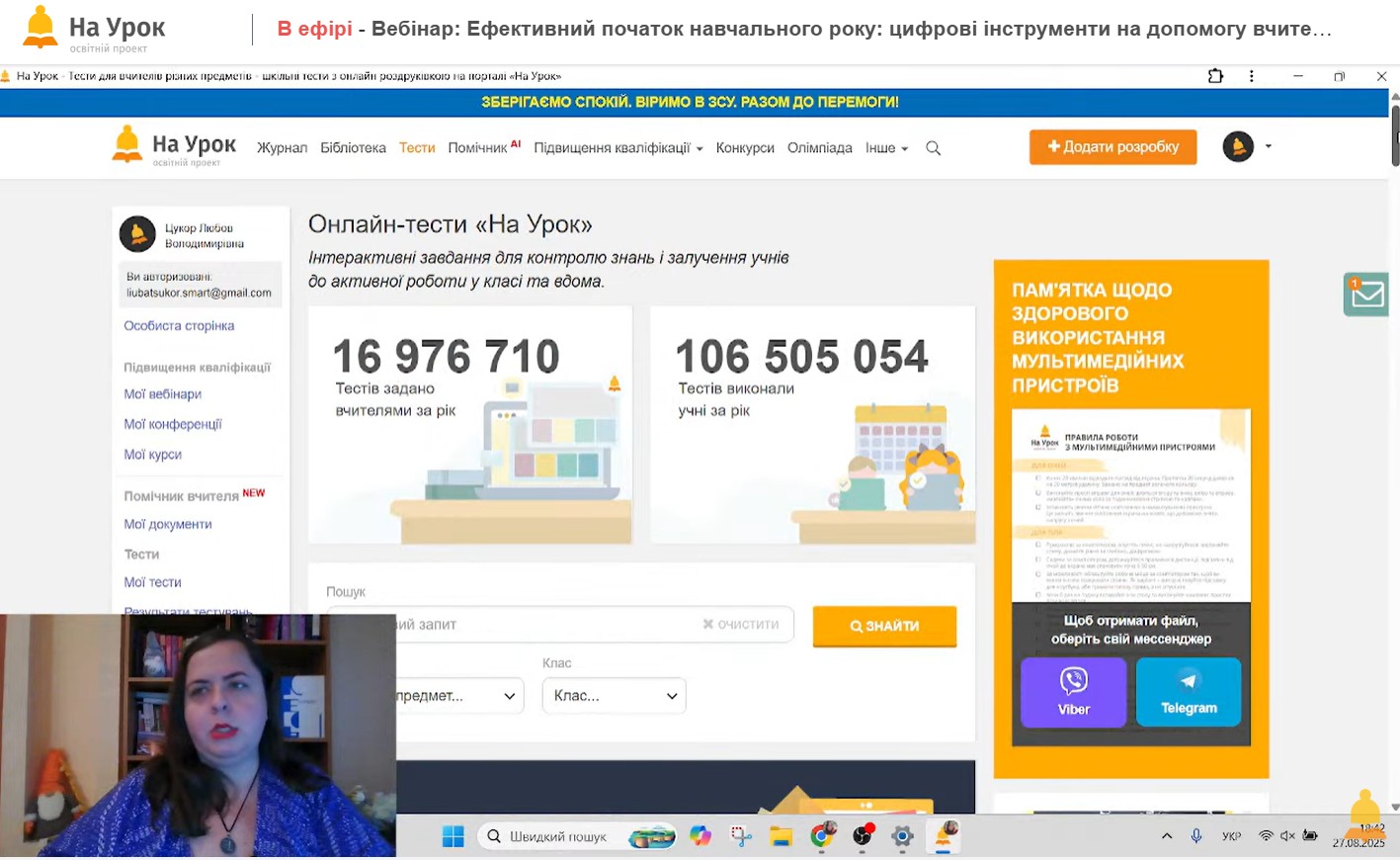Screen dimensions: 1400x860
Task: Click the ПАМ'ЯТКА ЩОДО ЗДОРОВОГО ВИКОРИСТАННЯ heading
Action: click(1098, 337)
